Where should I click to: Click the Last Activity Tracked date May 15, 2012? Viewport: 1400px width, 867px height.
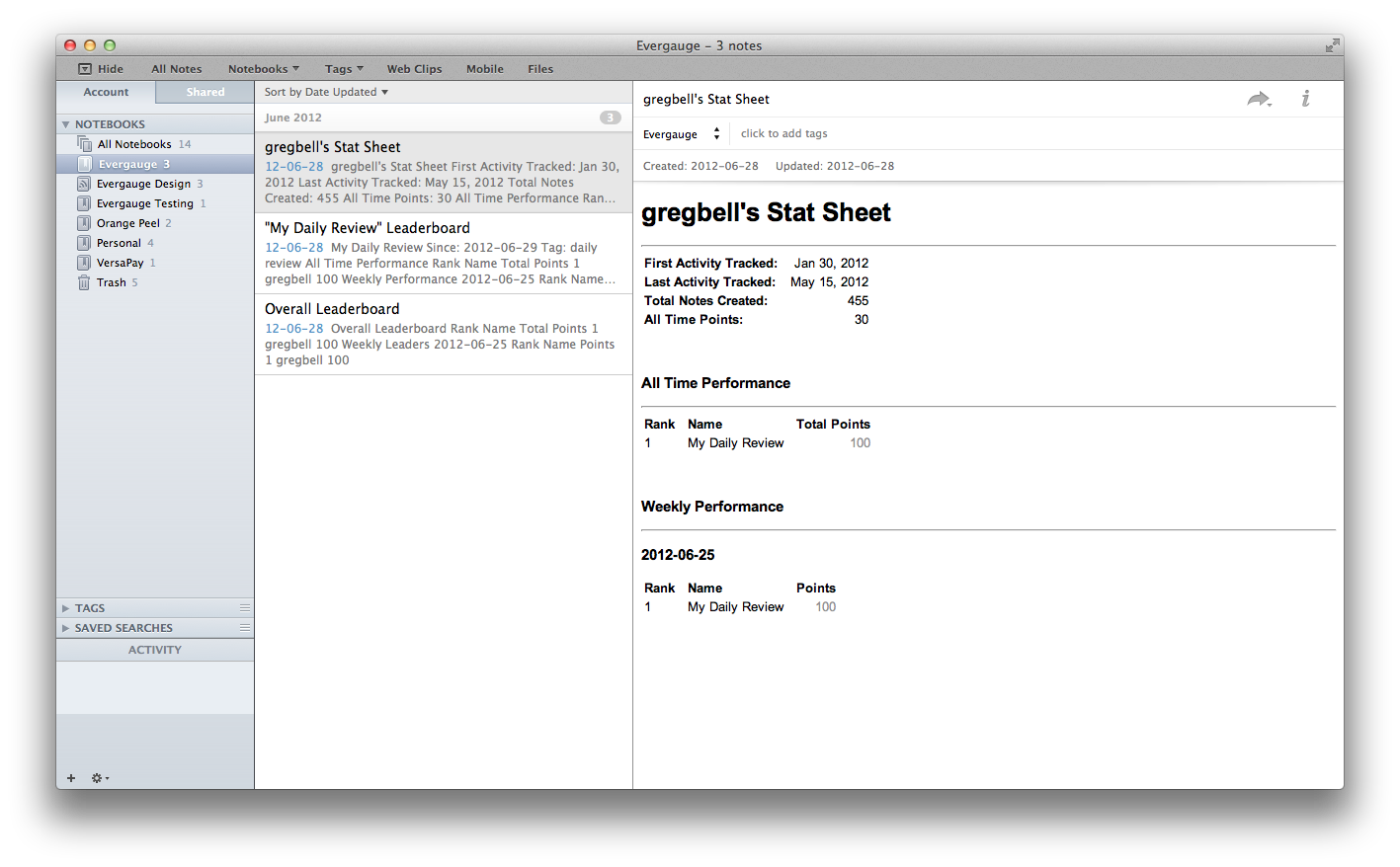(x=830, y=282)
